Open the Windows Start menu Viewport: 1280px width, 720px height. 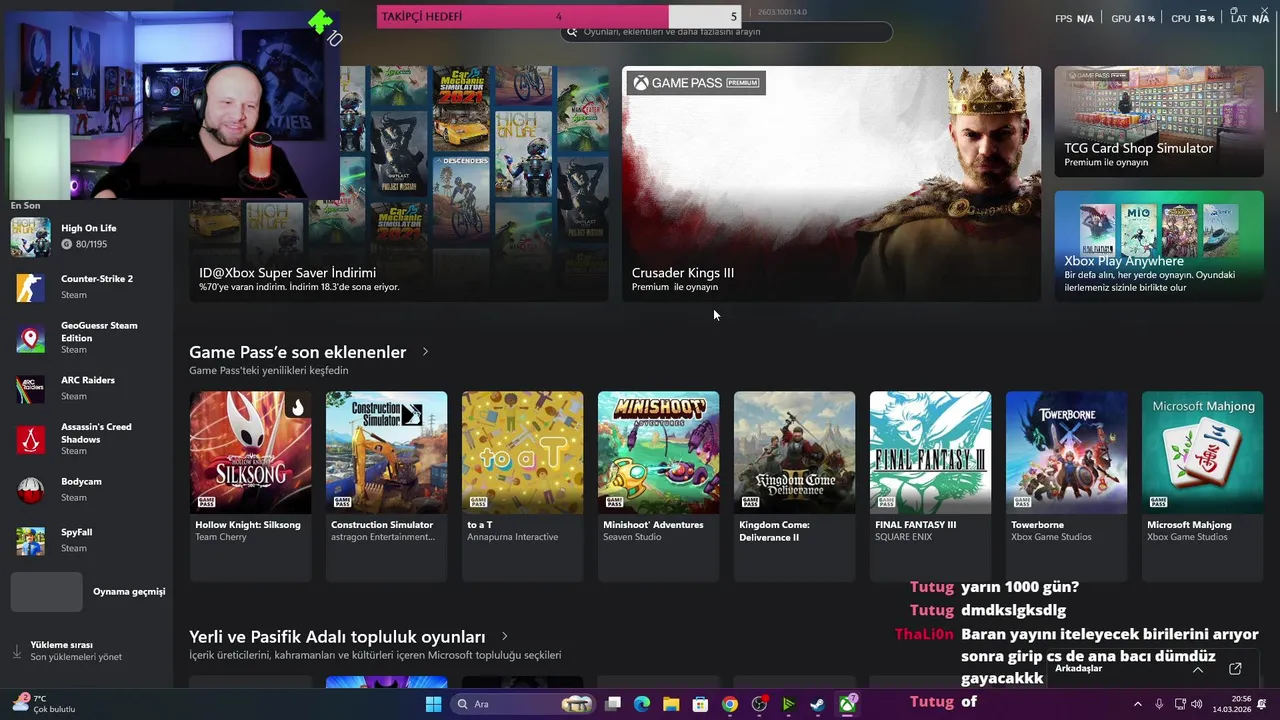point(433,704)
